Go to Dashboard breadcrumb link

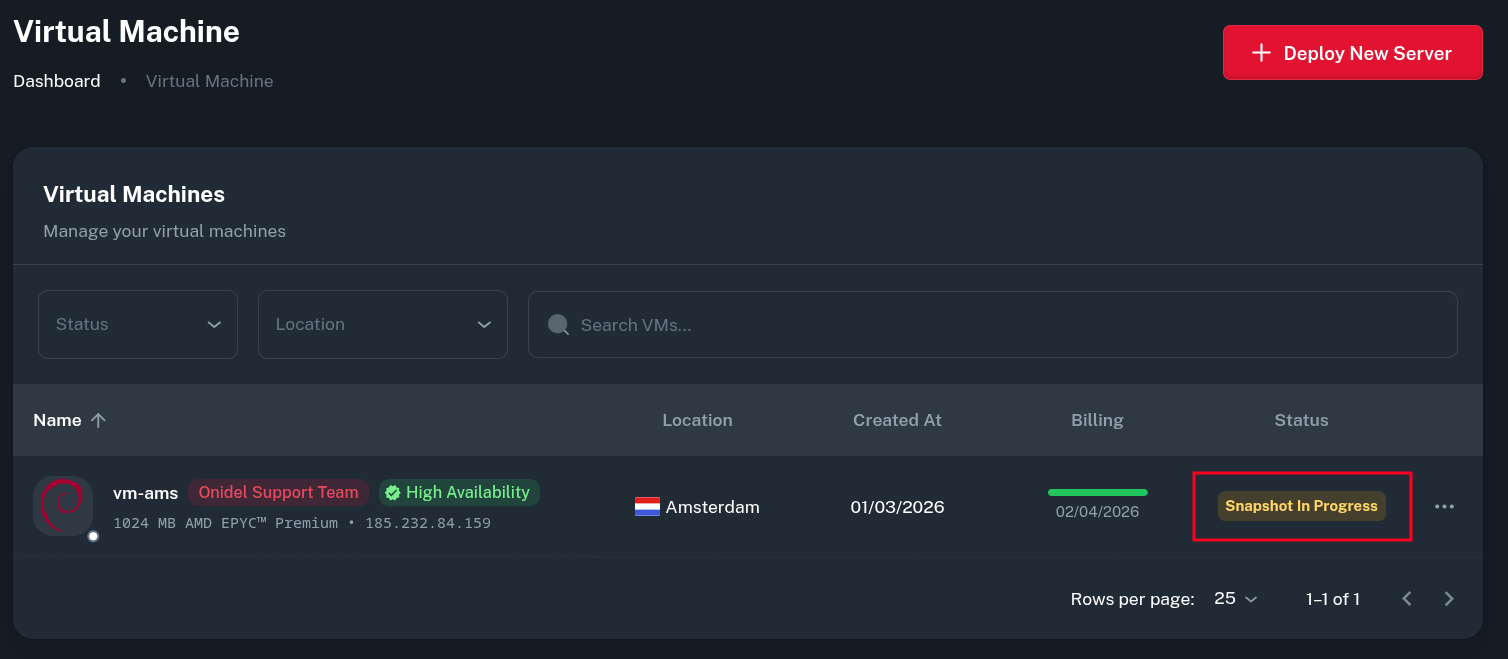point(57,81)
